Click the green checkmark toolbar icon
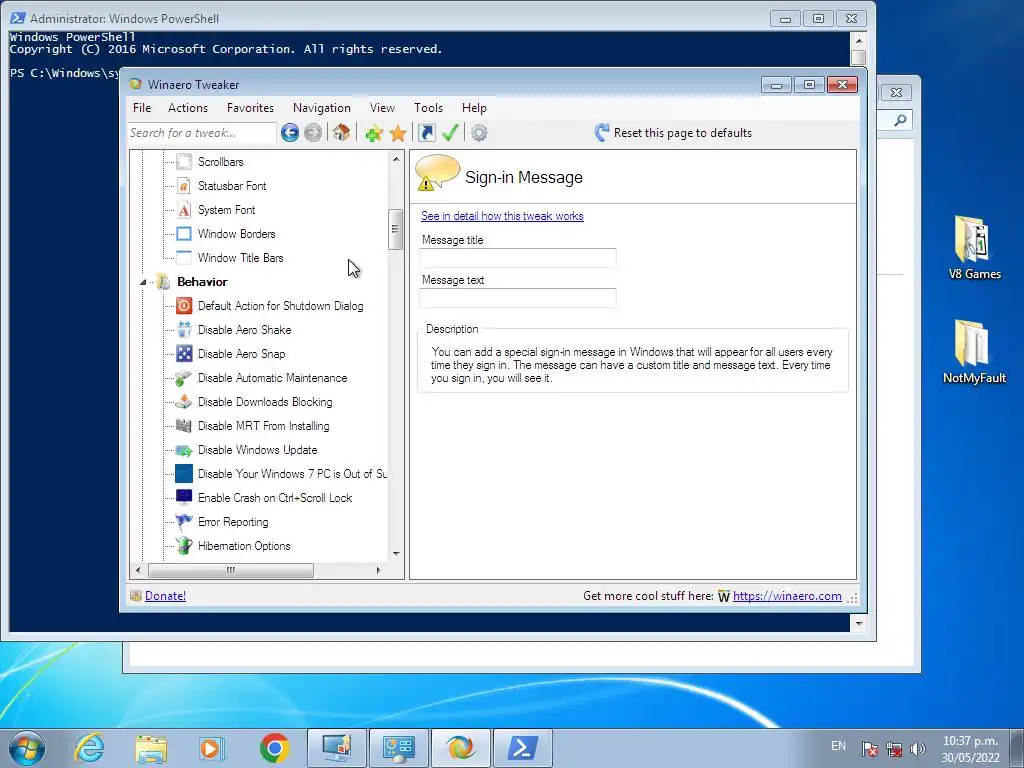Screen dimensions: 1024x768 point(450,133)
